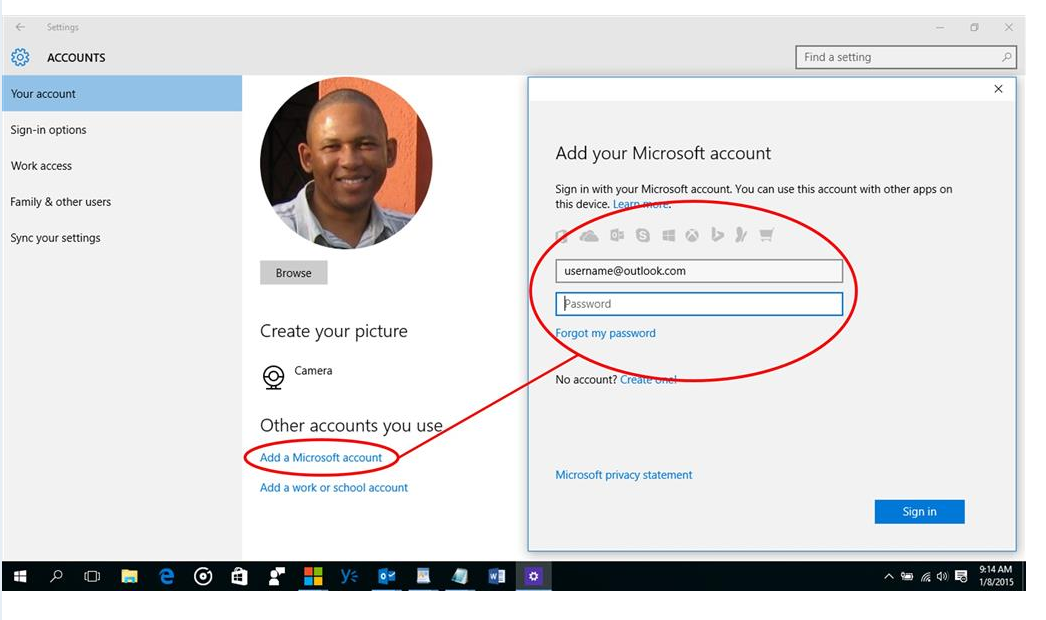Click into the Find a setting search box
Screen dimensions: 1046x620
pos(905,57)
